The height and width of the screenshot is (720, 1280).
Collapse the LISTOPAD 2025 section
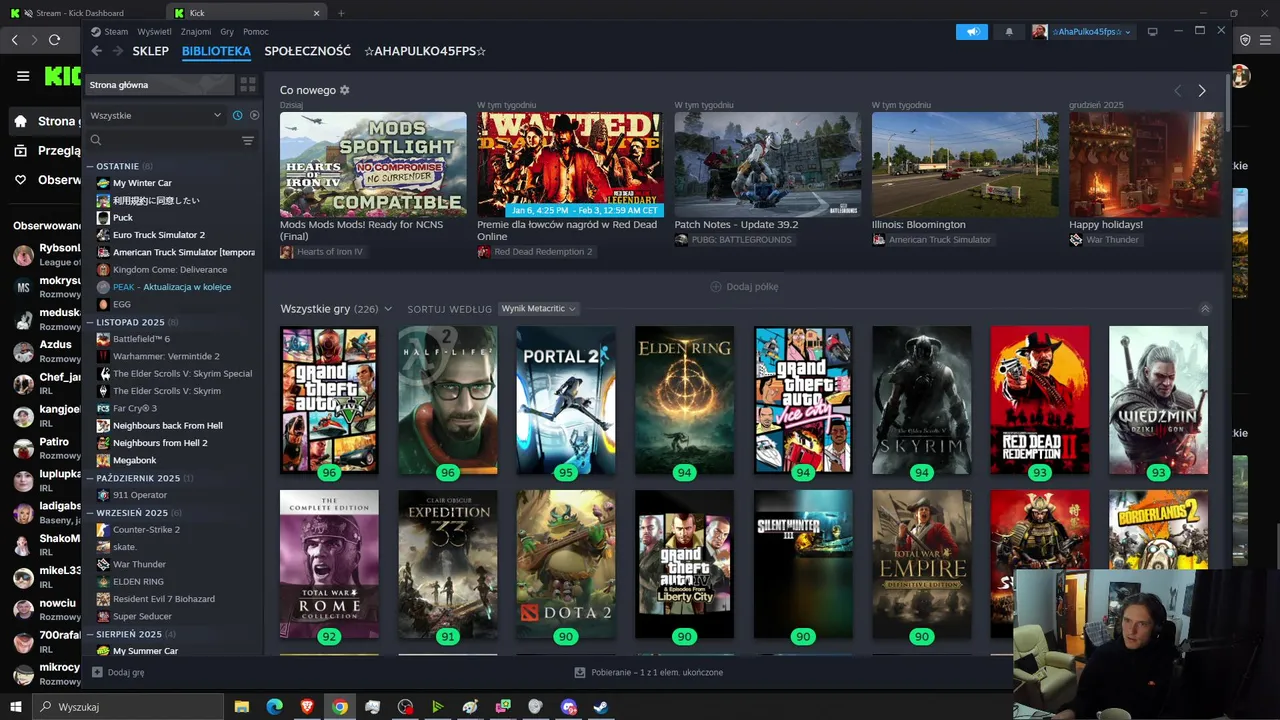[x=90, y=322]
